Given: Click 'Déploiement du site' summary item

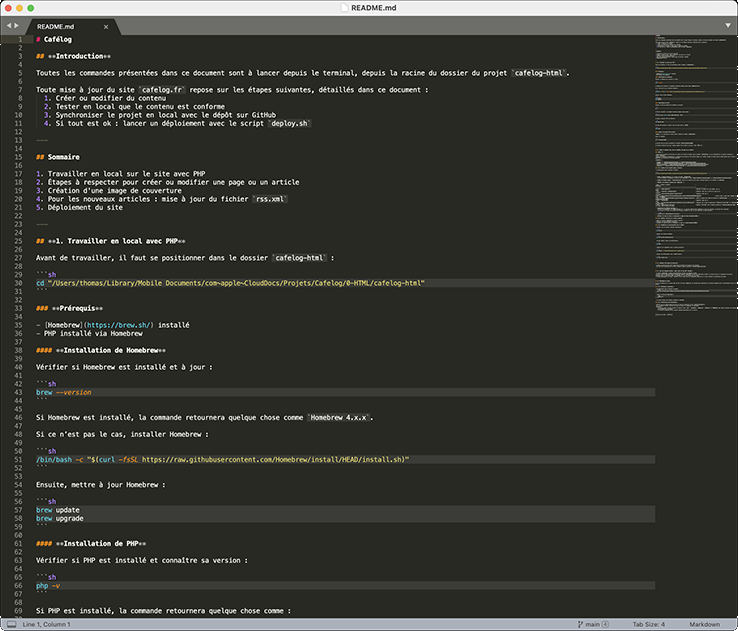Looking at the screenshot, I should (79, 208).
